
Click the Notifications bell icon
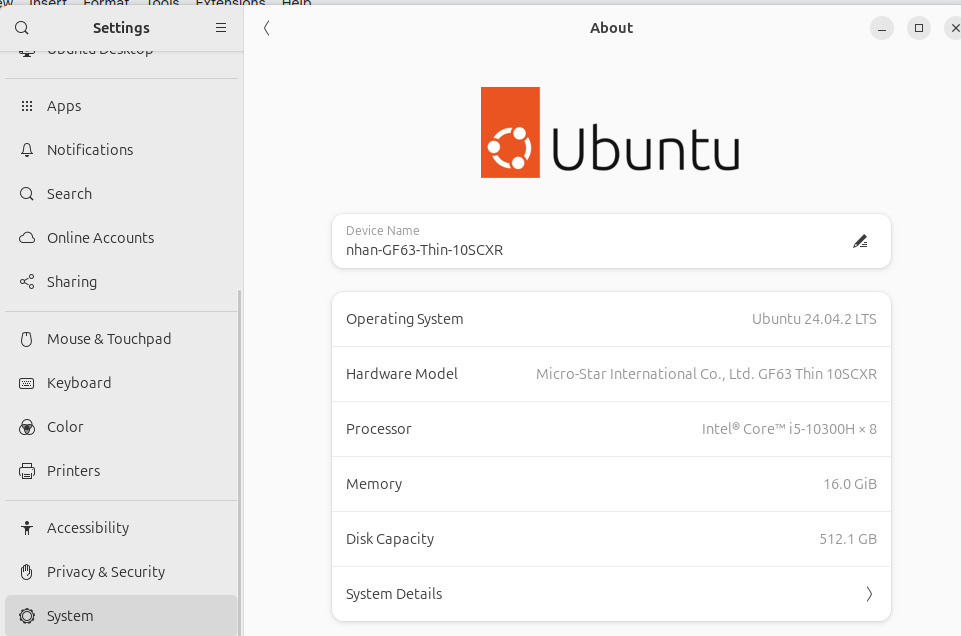(27, 150)
